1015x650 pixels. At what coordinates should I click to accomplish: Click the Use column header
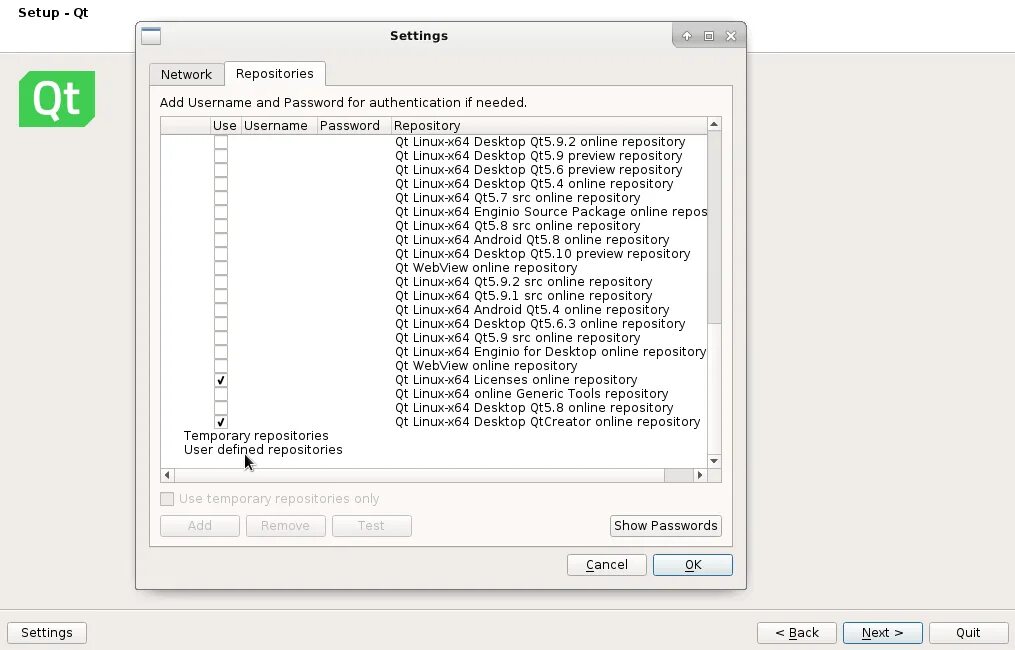point(225,126)
